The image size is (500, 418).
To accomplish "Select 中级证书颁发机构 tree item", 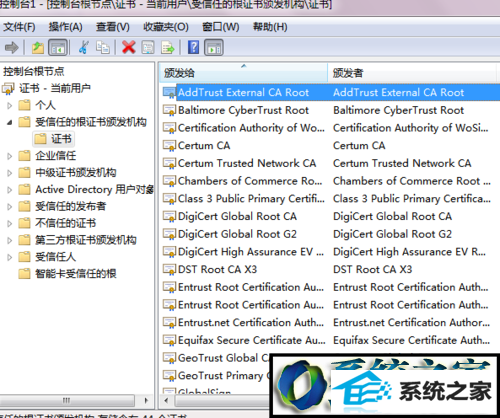I will click(76, 172).
